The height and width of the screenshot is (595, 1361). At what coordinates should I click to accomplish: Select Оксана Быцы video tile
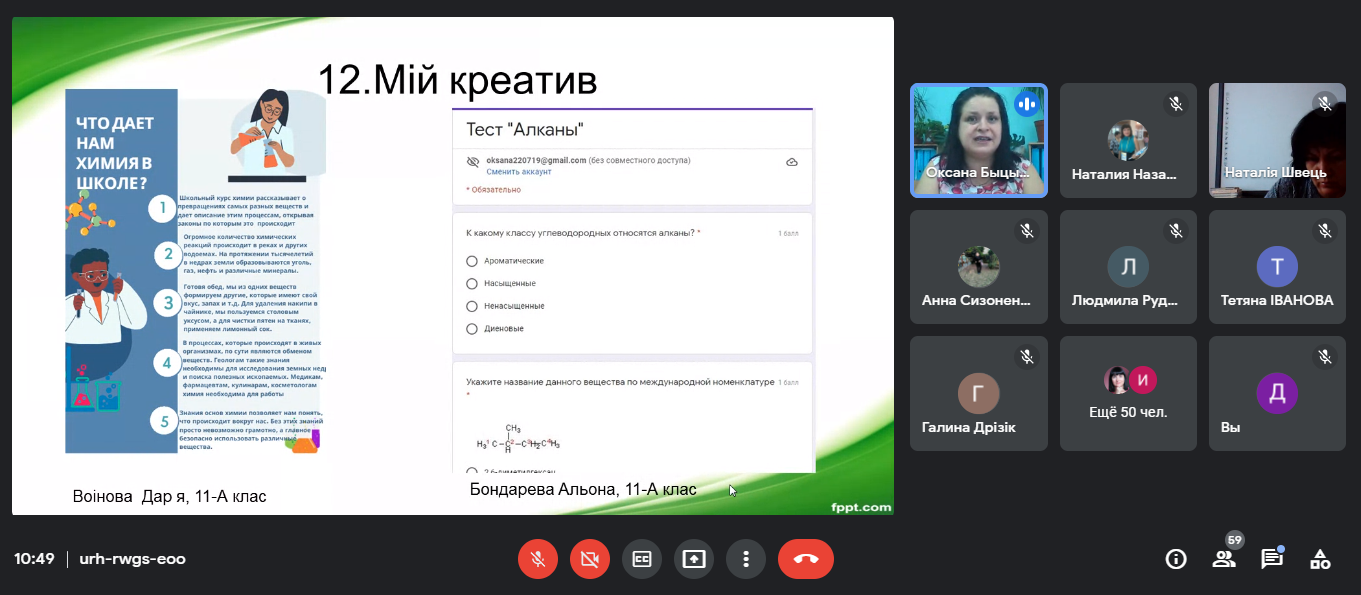[979, 140]
